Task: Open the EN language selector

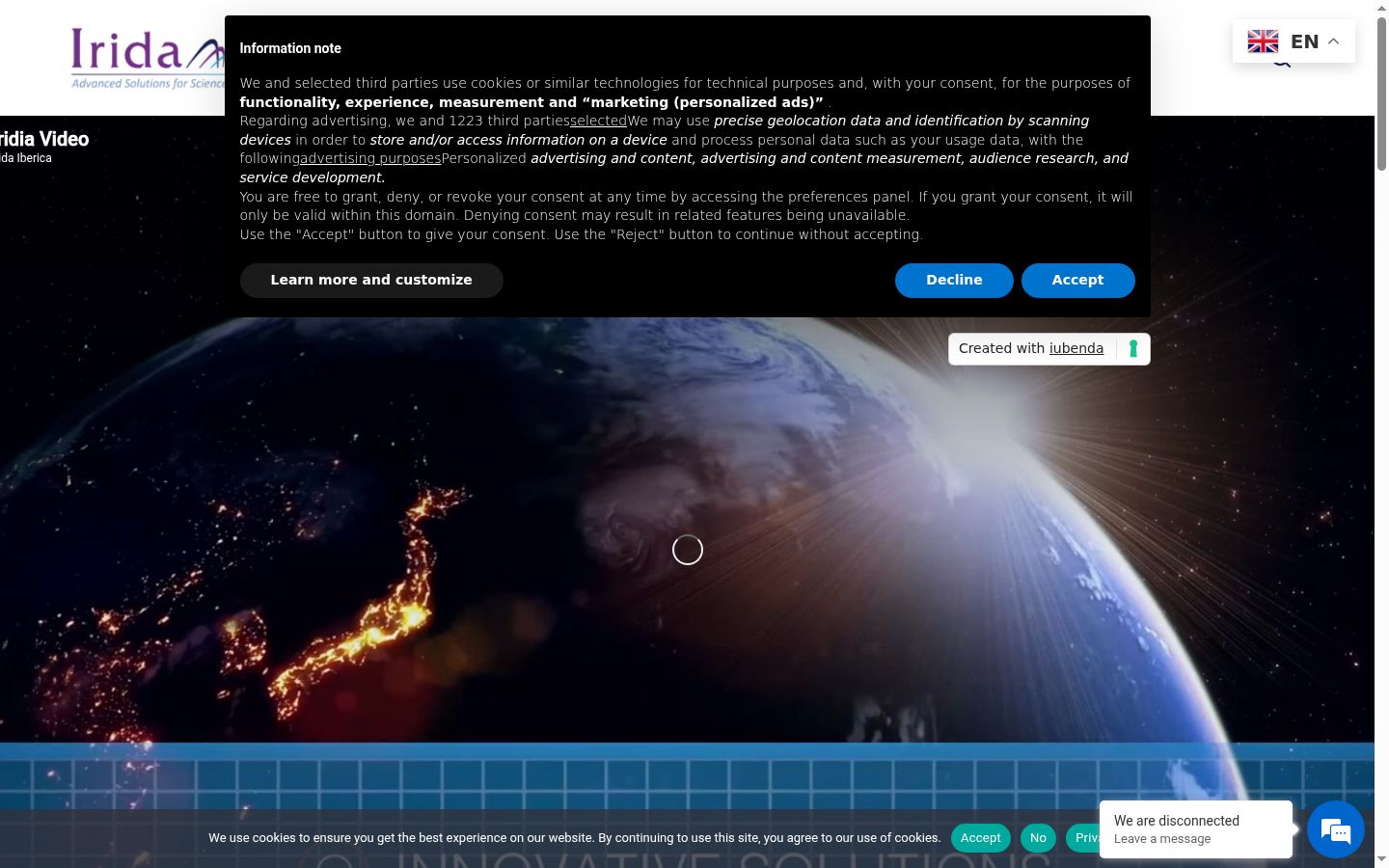Action: coord(1294,41)
